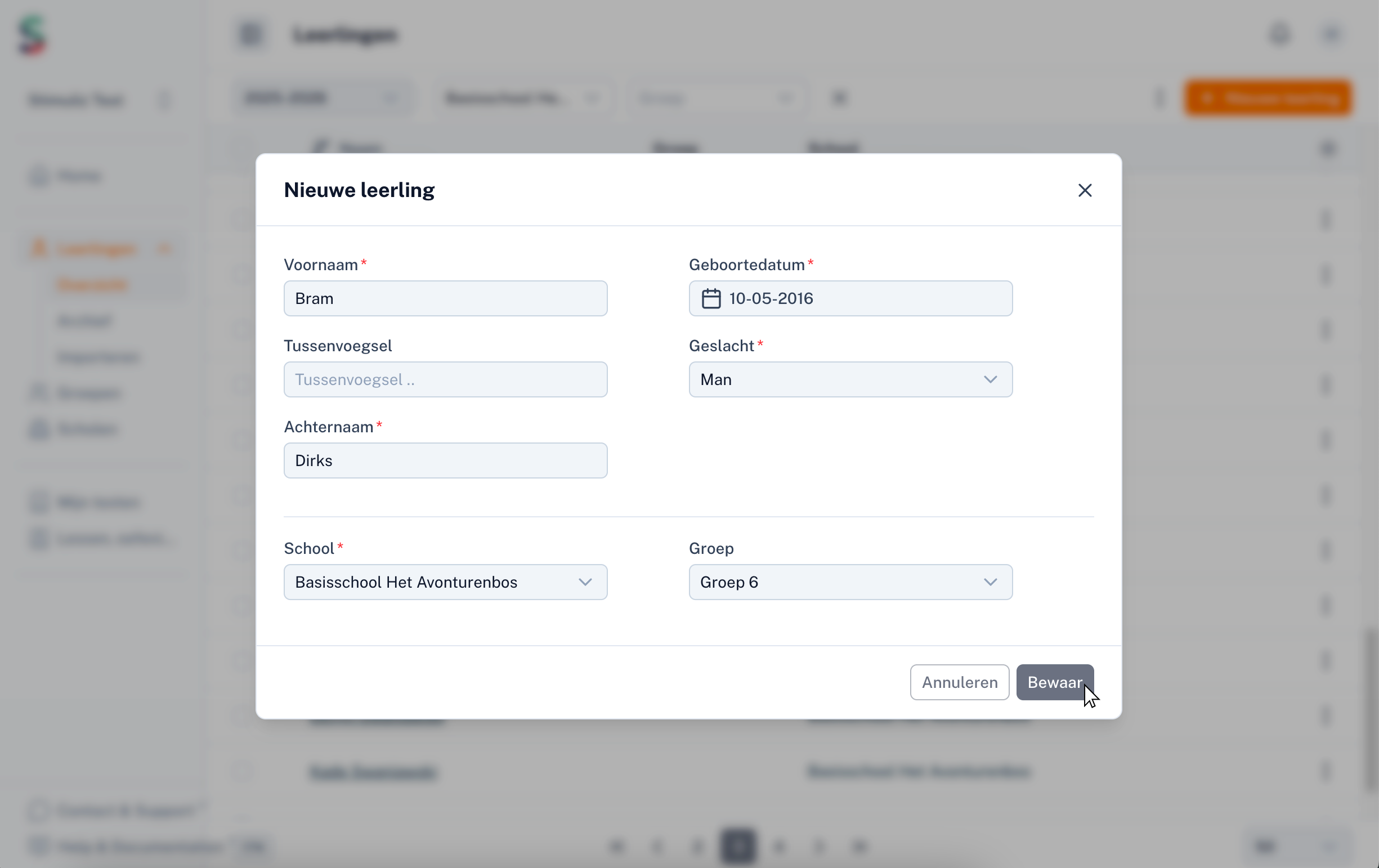Open the Geslacht dropdown
This screenshot has height=868, width=1379.
pos(850,379)
